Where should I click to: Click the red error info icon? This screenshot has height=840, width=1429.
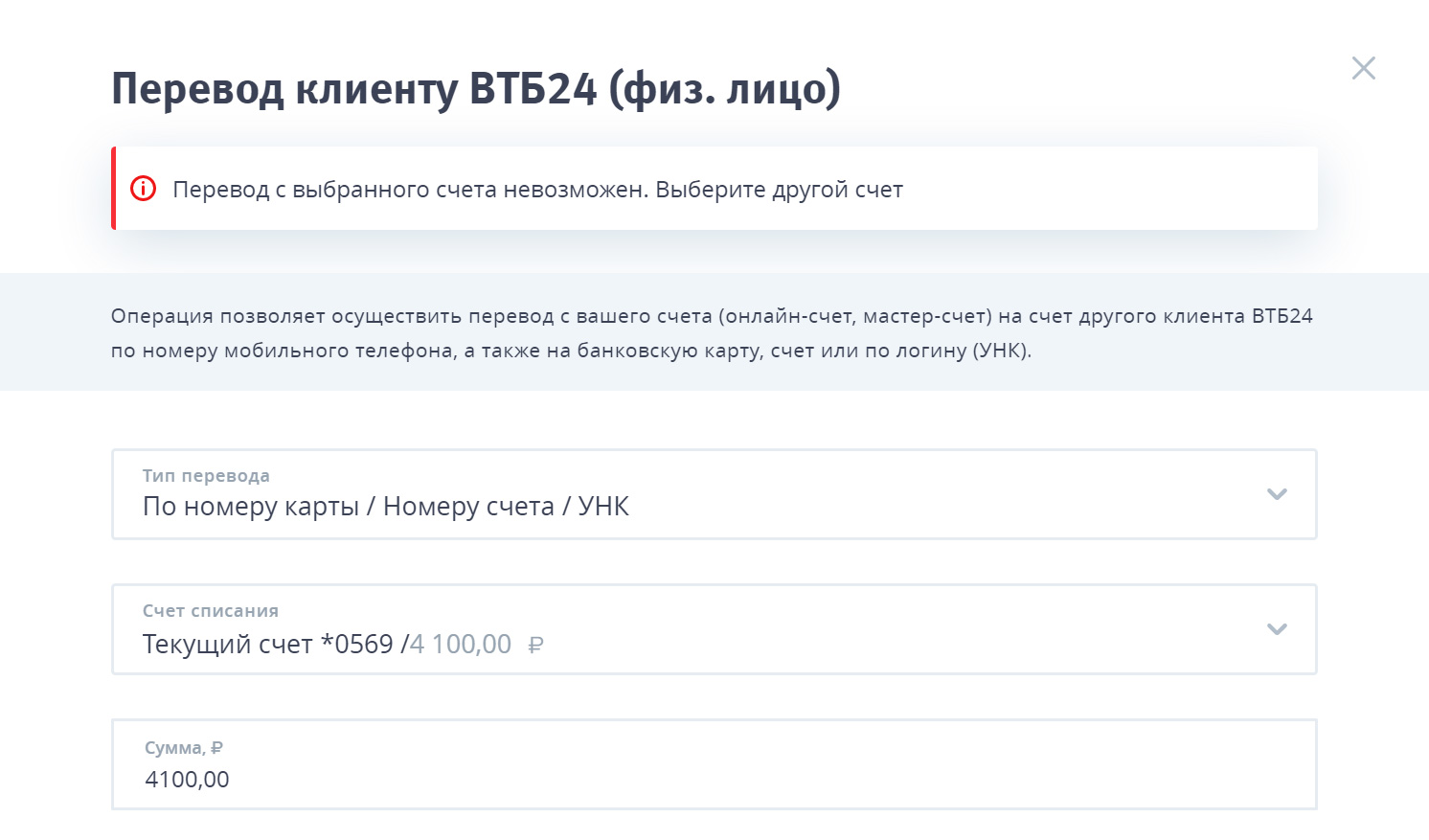(143, 189)
